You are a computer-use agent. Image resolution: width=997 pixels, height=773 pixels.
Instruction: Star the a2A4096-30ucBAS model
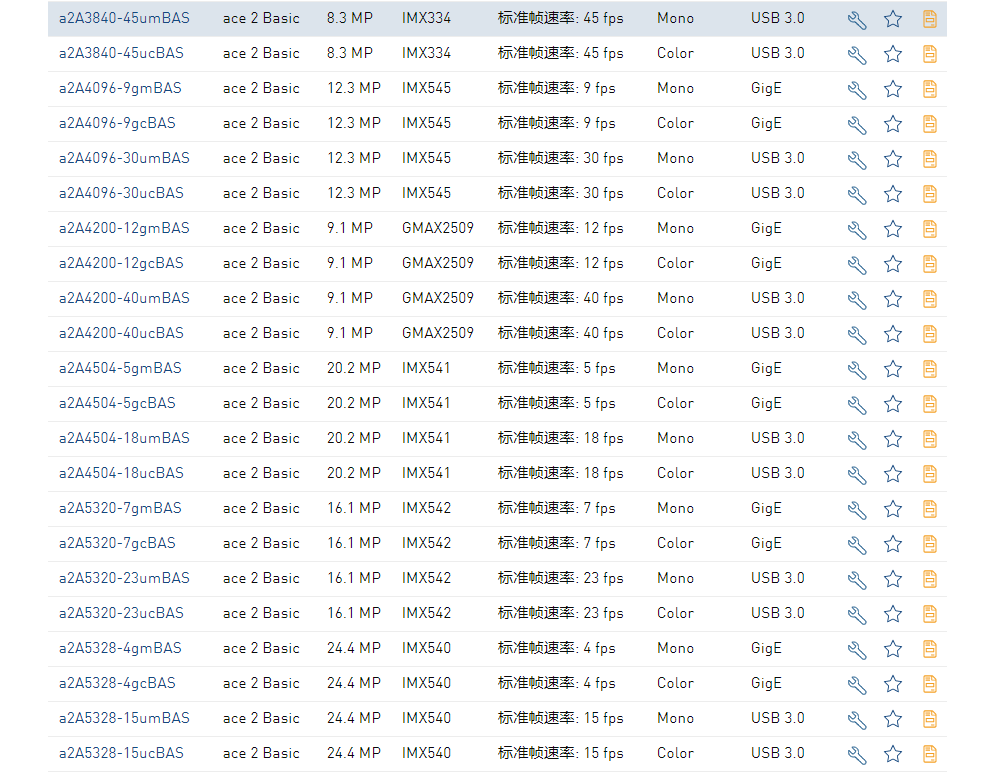[x=893, y=194]
